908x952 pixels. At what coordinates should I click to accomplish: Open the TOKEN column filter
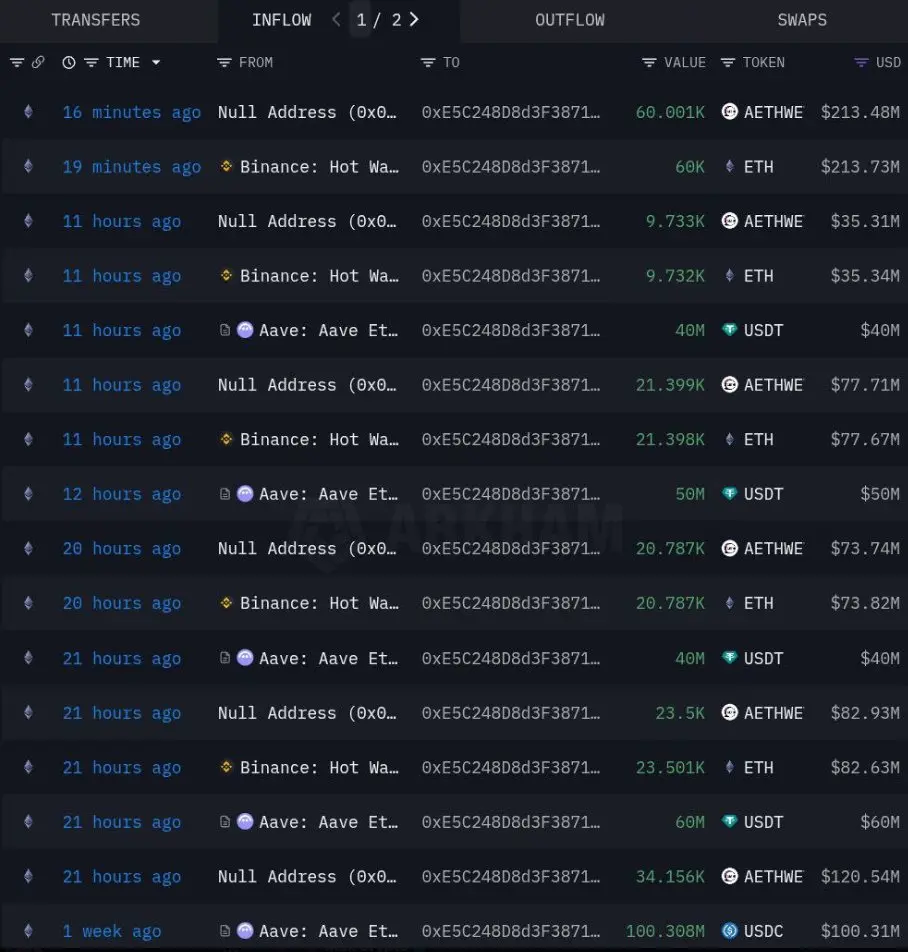tap(727, 62)
